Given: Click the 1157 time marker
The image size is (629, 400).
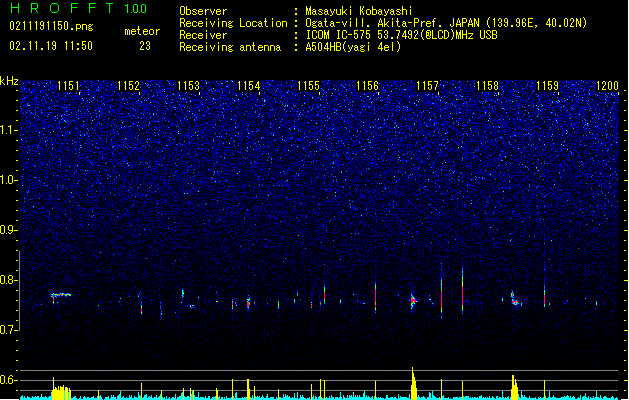Looking at the screenshot, I should click(428, 85).
